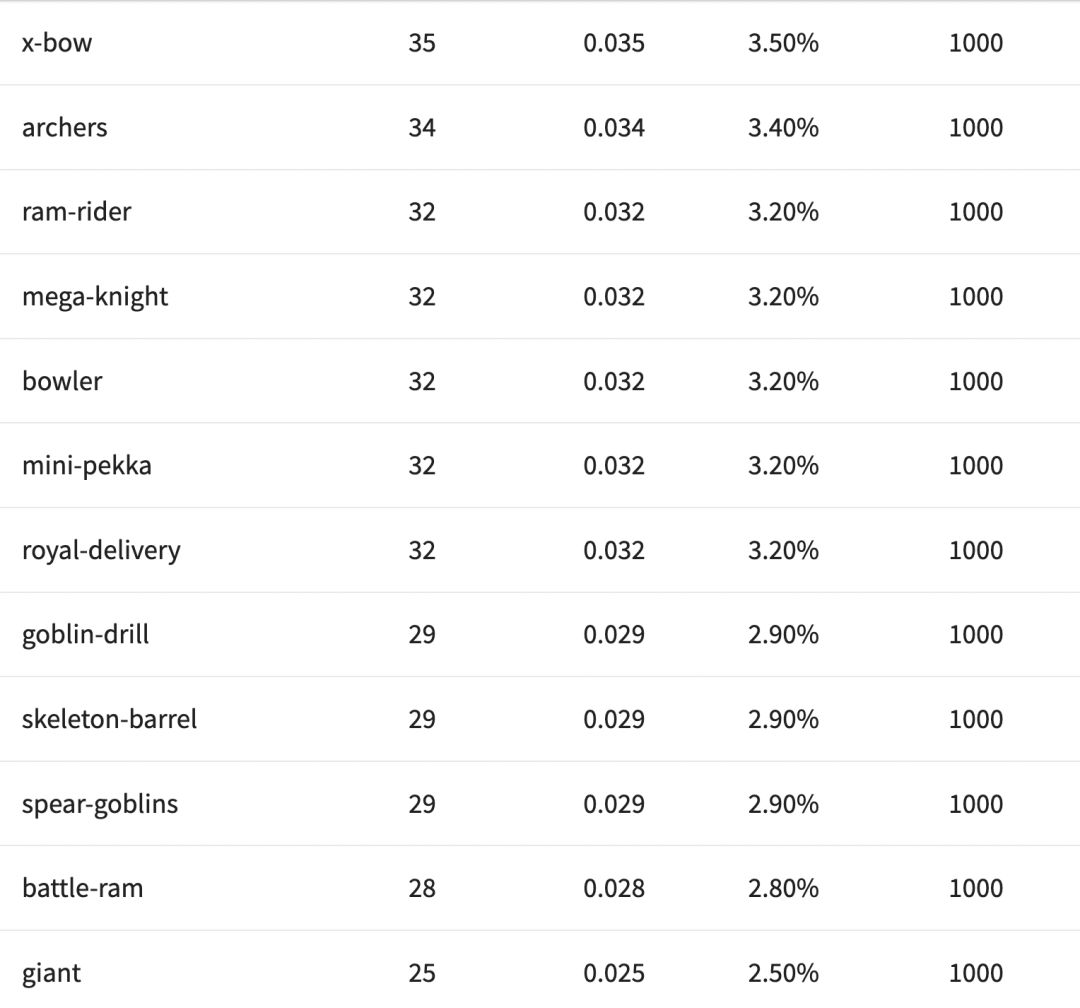Select the spear-goblins card name
The width and height of the screenshot is (1080, 1008).
pyautogui.click(x=100, y=804)
